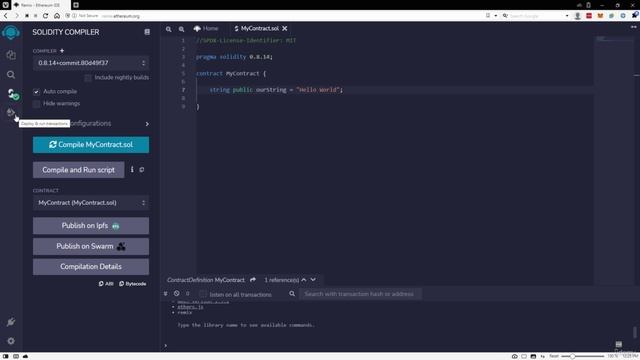Open a new browser tab
The height and width of the screenshot is (360, 640).
(x=76, y=5)
